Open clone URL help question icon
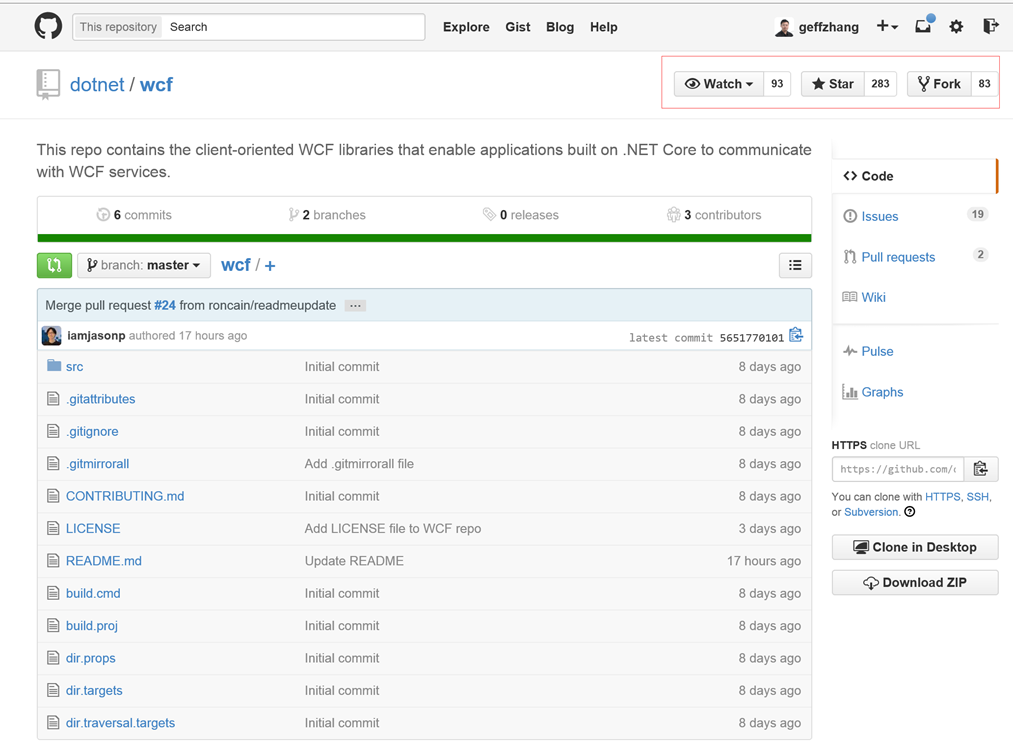Viewport: 1013px width, 742px height. click(x=910, y=512)
